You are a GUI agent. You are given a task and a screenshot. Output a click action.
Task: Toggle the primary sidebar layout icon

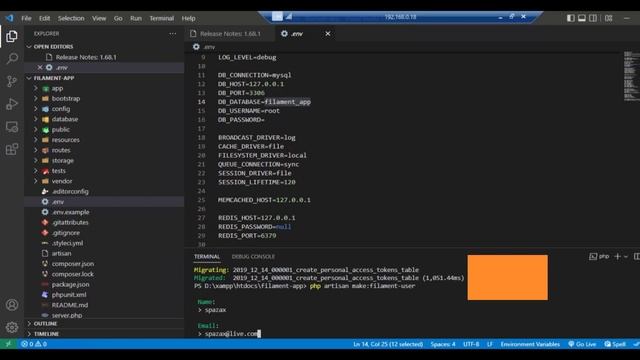(x=571, y=18)
